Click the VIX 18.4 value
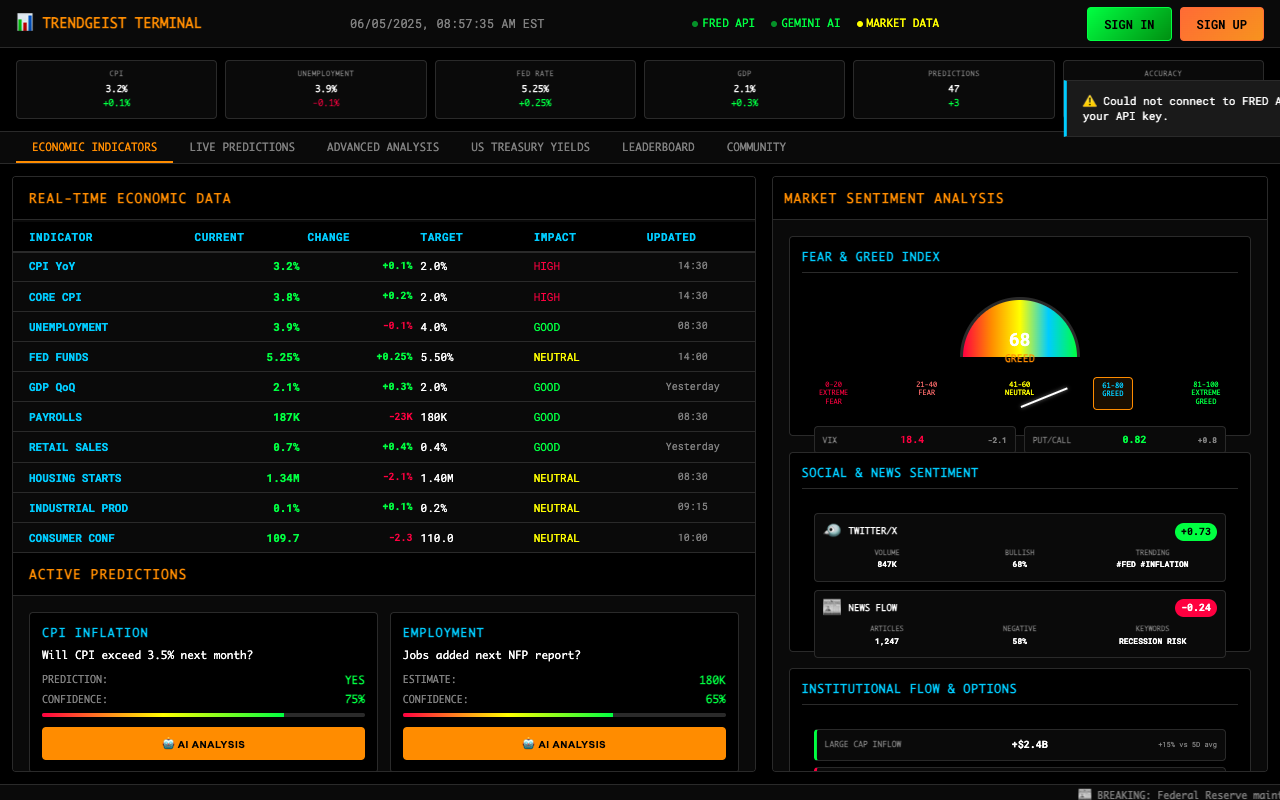 912,440
